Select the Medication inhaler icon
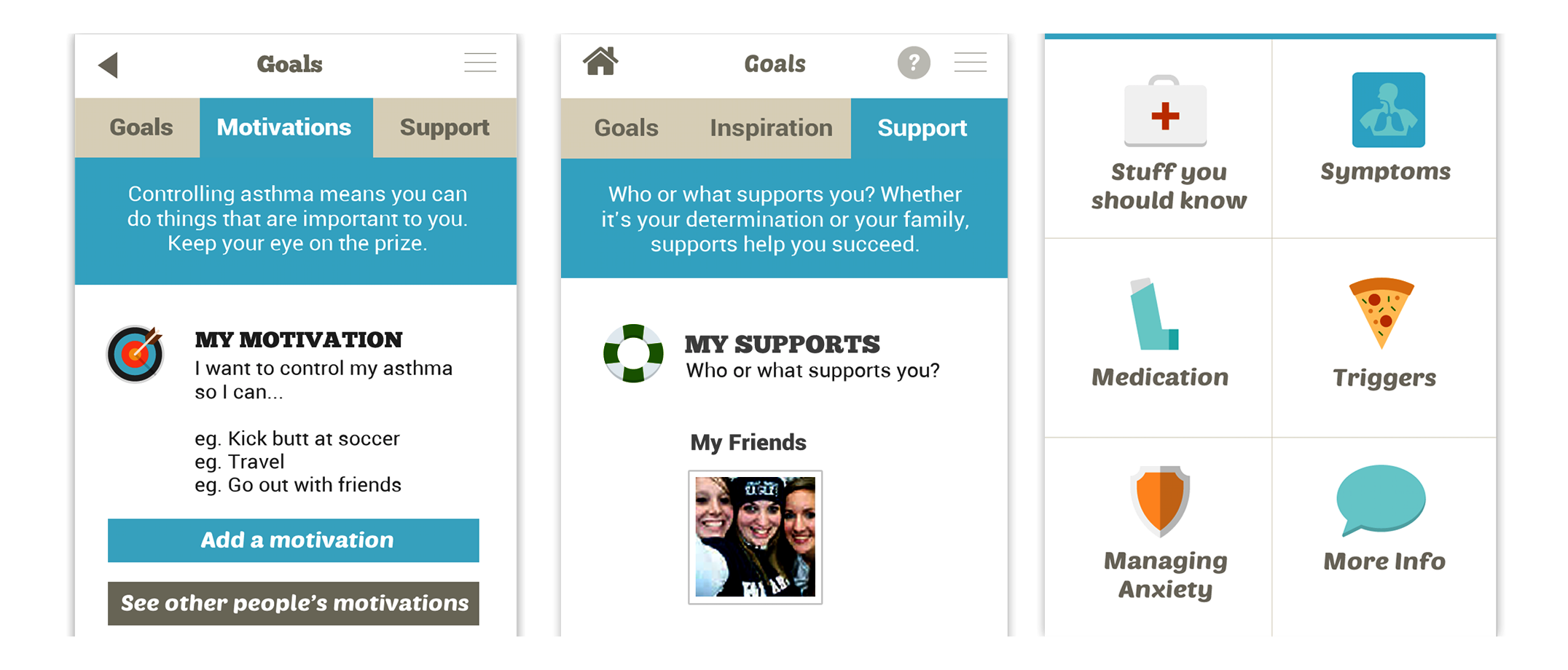The width and height of the screenshot is (1568, 670). (x=1153, y=315)
